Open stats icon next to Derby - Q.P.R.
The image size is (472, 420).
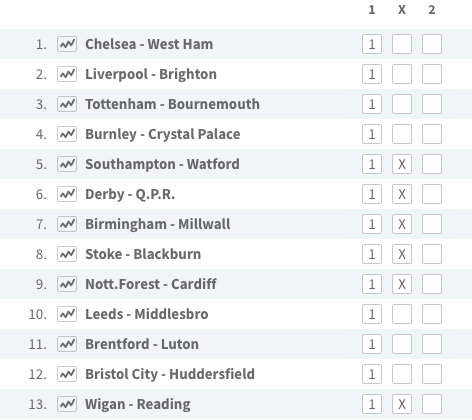click(x=67, y=194)
